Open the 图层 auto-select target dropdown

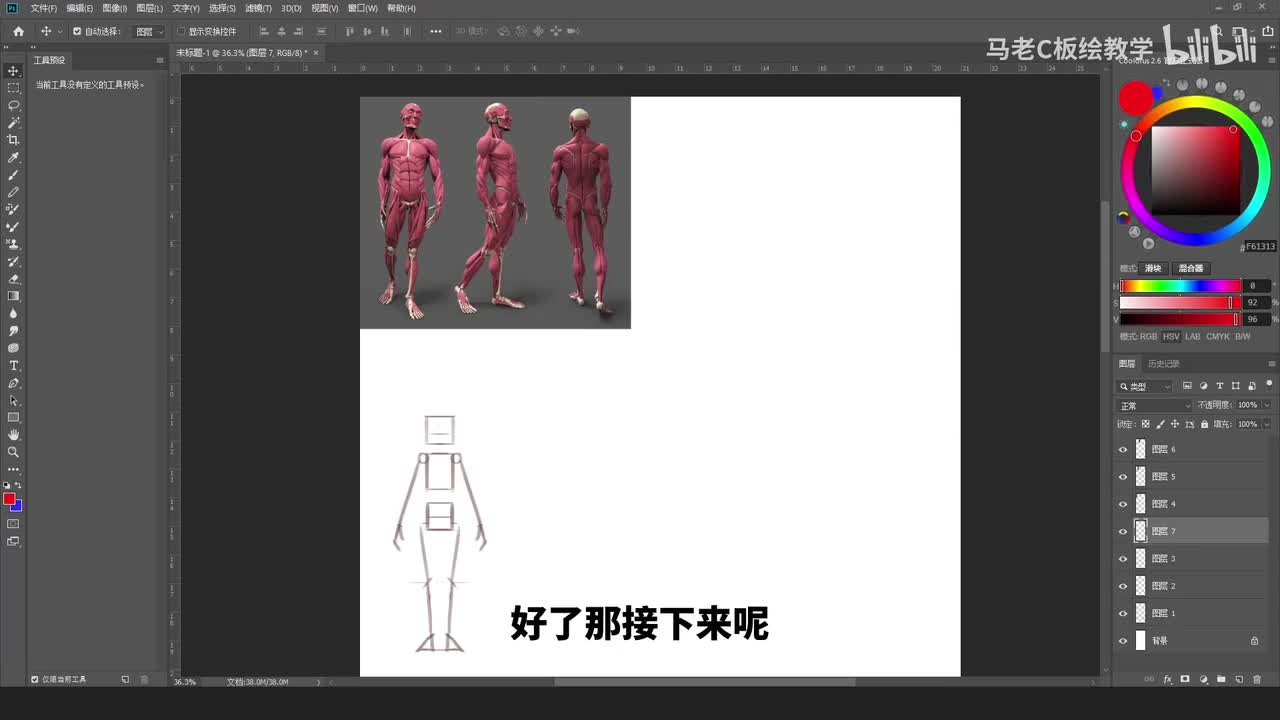pos(149,31)
